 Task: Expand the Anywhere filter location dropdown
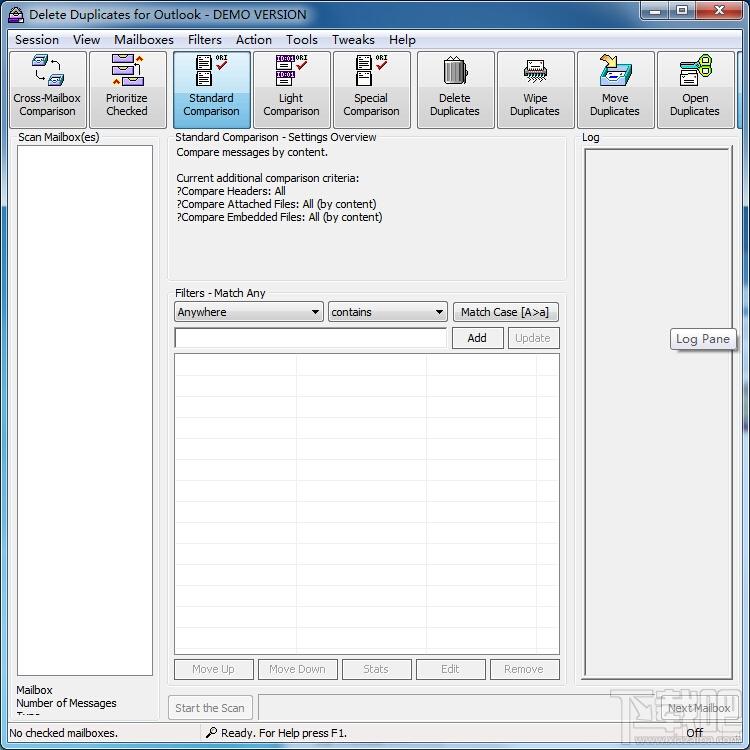coord(249,312)
